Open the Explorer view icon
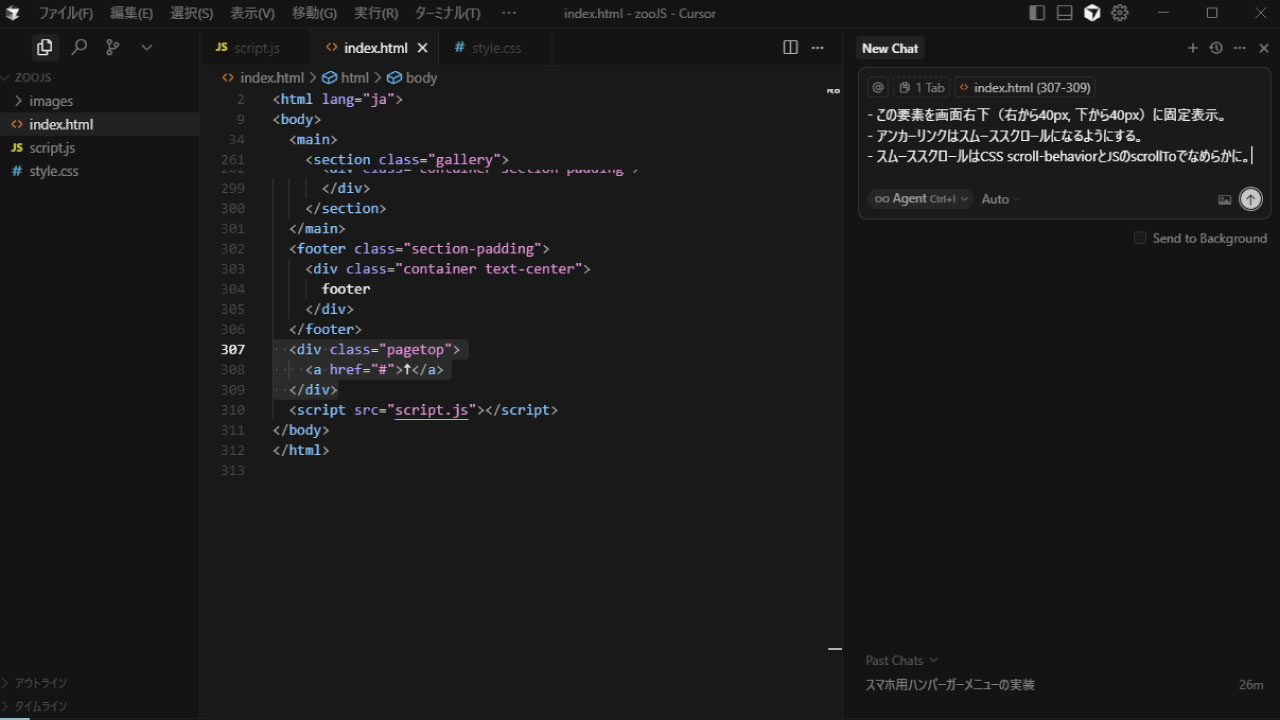Screen dimensions: 1280x720 coord(44,47)
